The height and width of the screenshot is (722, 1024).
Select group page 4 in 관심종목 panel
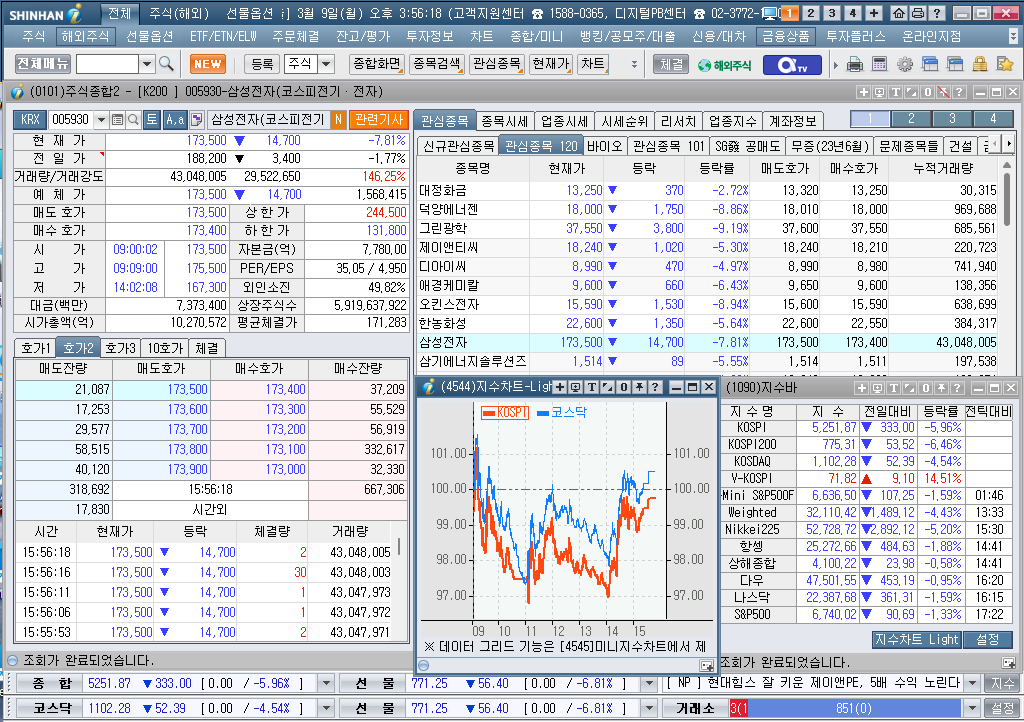993,119
